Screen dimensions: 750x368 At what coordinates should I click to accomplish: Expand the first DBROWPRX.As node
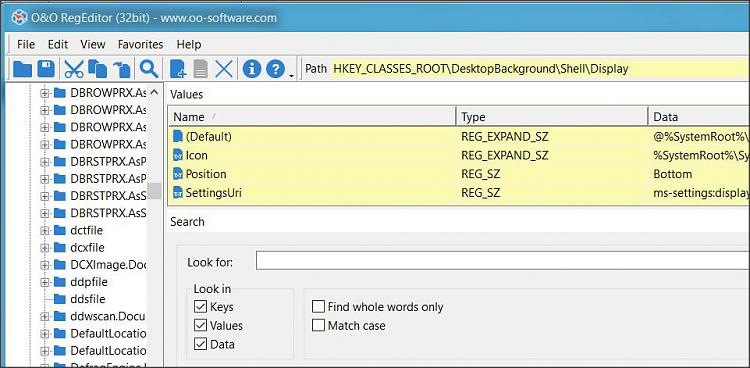coord(45,93)
